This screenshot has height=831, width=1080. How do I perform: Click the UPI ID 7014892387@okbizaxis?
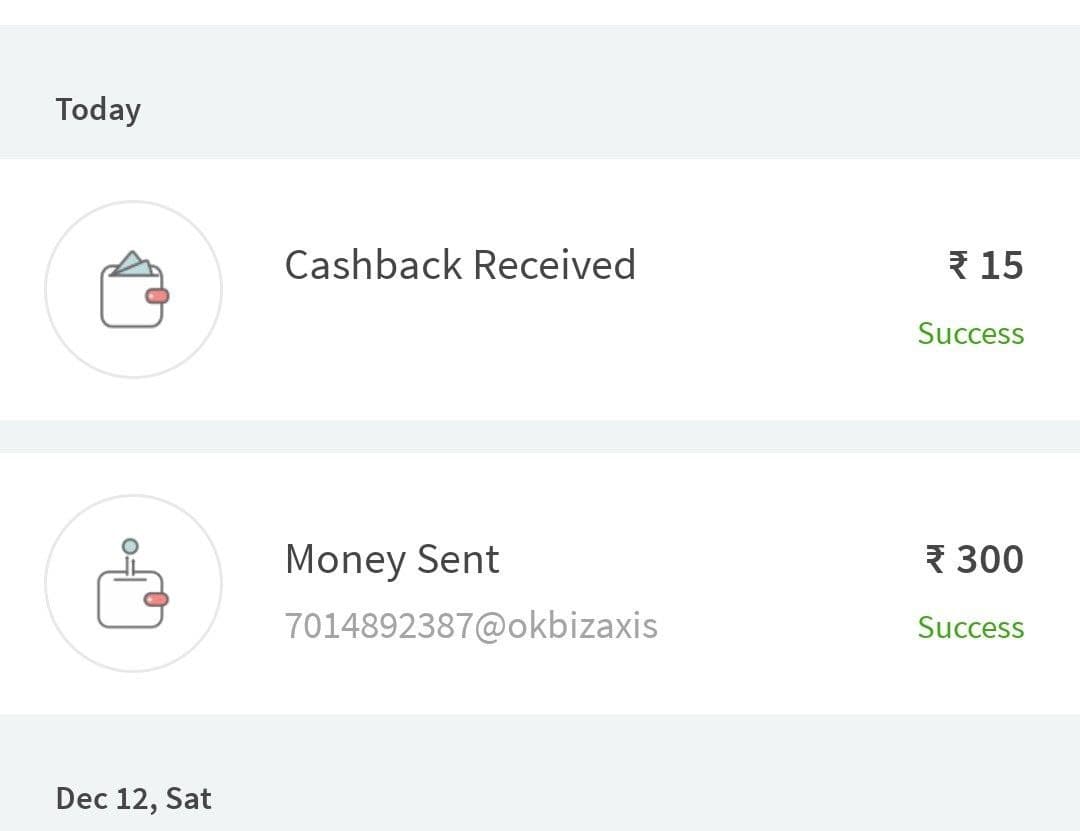tap(471, 625)
